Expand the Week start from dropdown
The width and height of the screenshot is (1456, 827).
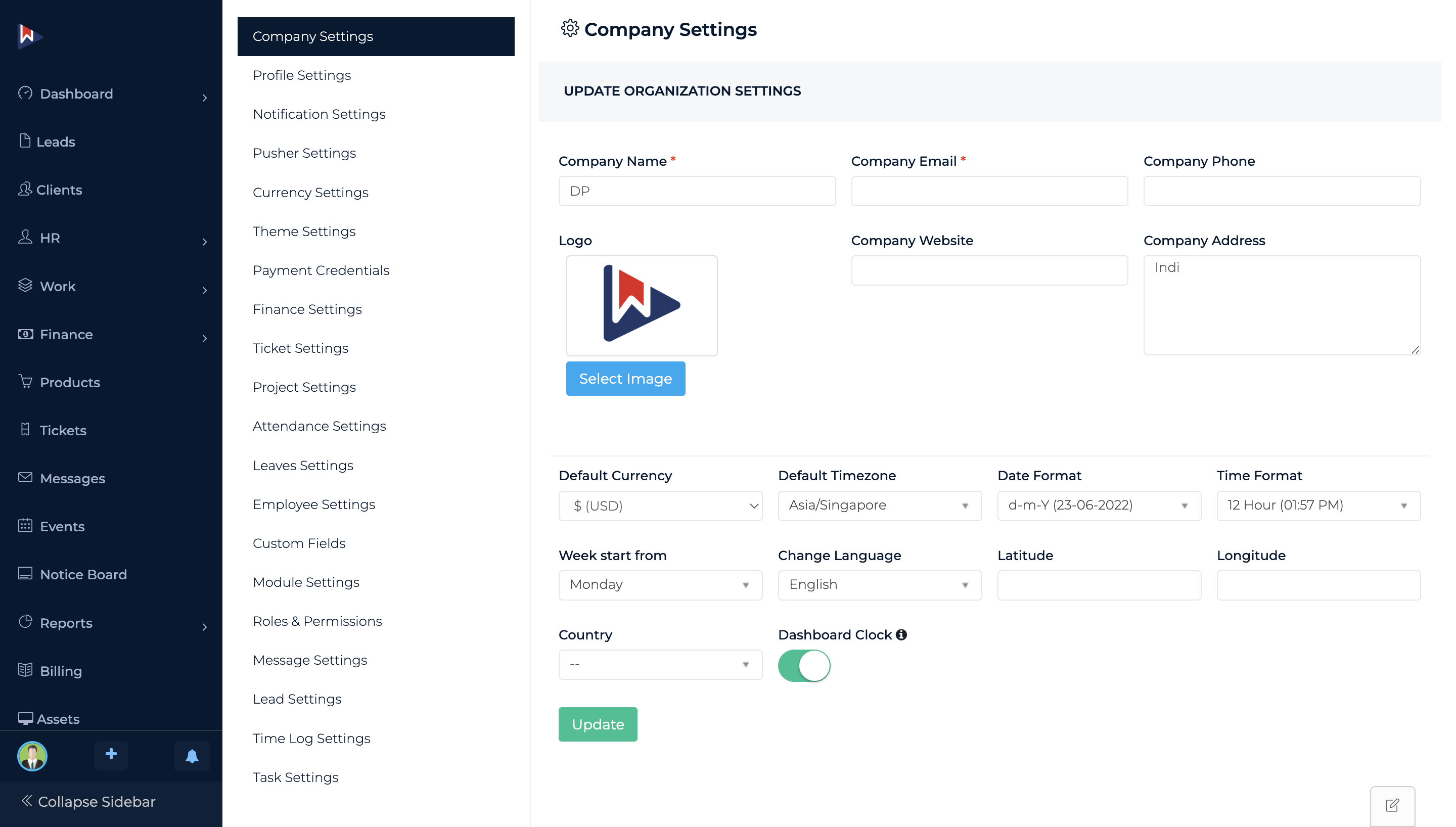660,585
